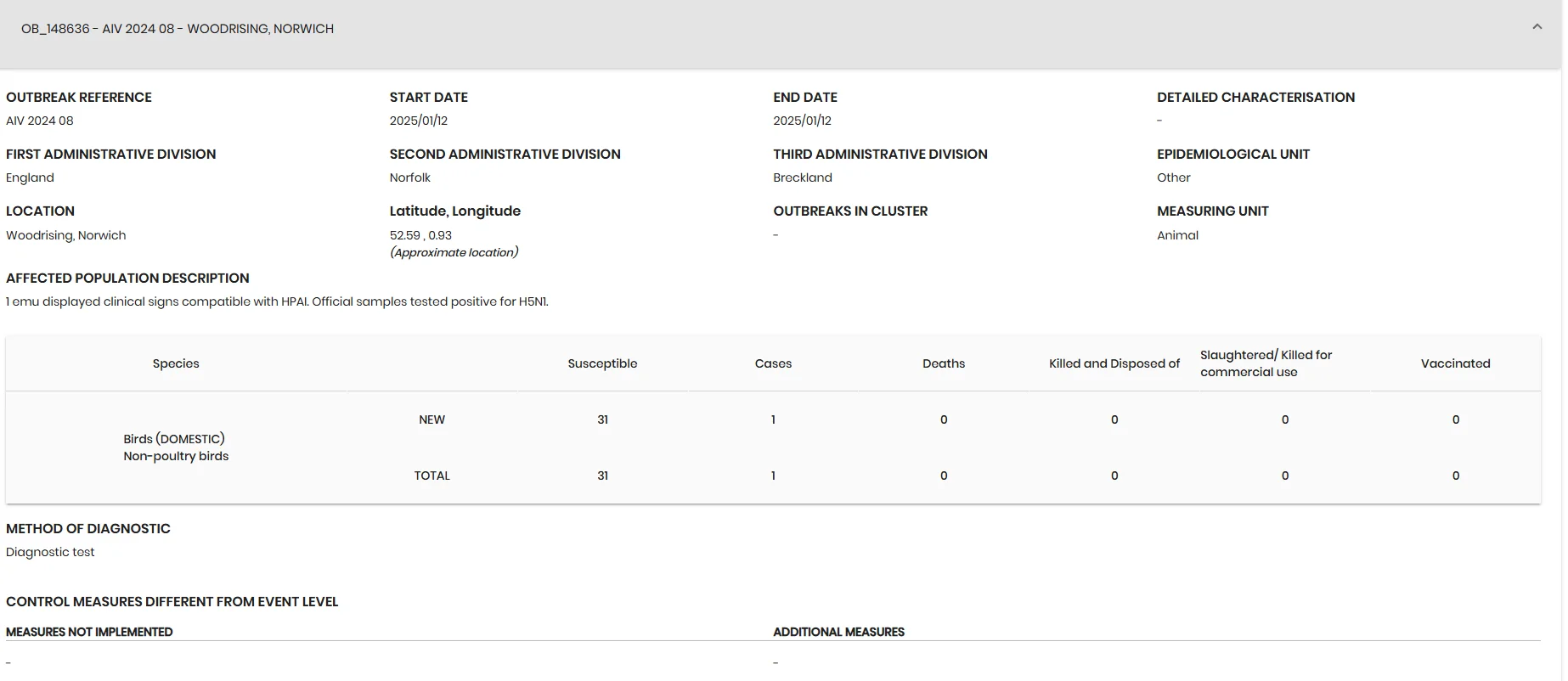Click the Additional Measures heading
The width and height of the screenshot is (1568, 681).
[x=838, y=632]
